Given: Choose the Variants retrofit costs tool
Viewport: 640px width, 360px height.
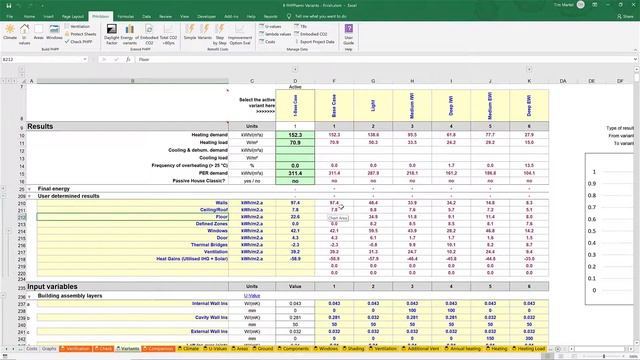Looking at the screenshot, I should click(204, 32).
